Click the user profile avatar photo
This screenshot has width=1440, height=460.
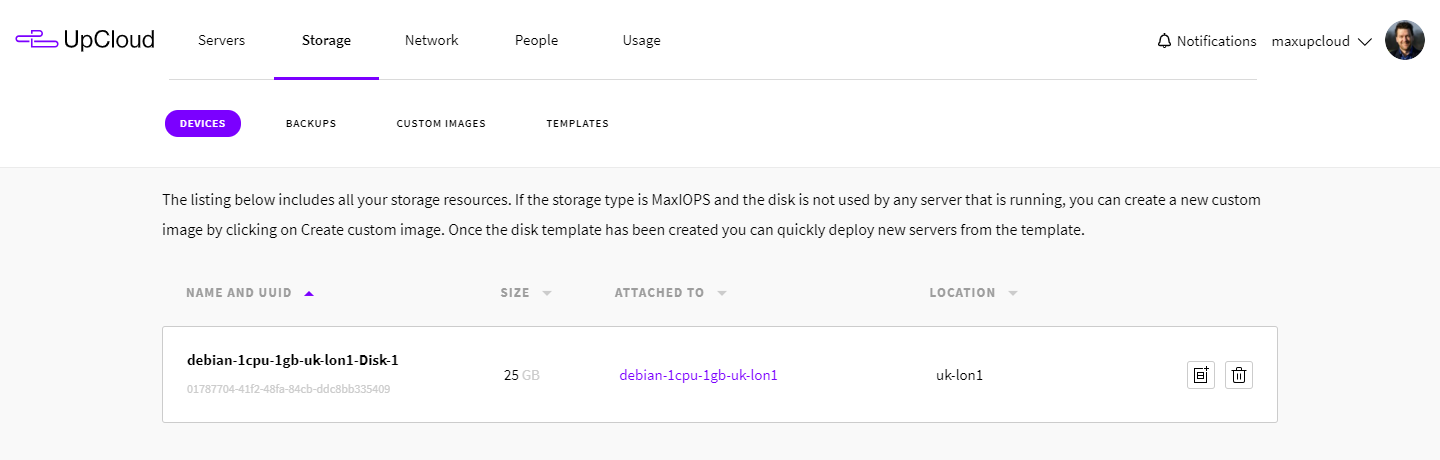click(1404, 41)
